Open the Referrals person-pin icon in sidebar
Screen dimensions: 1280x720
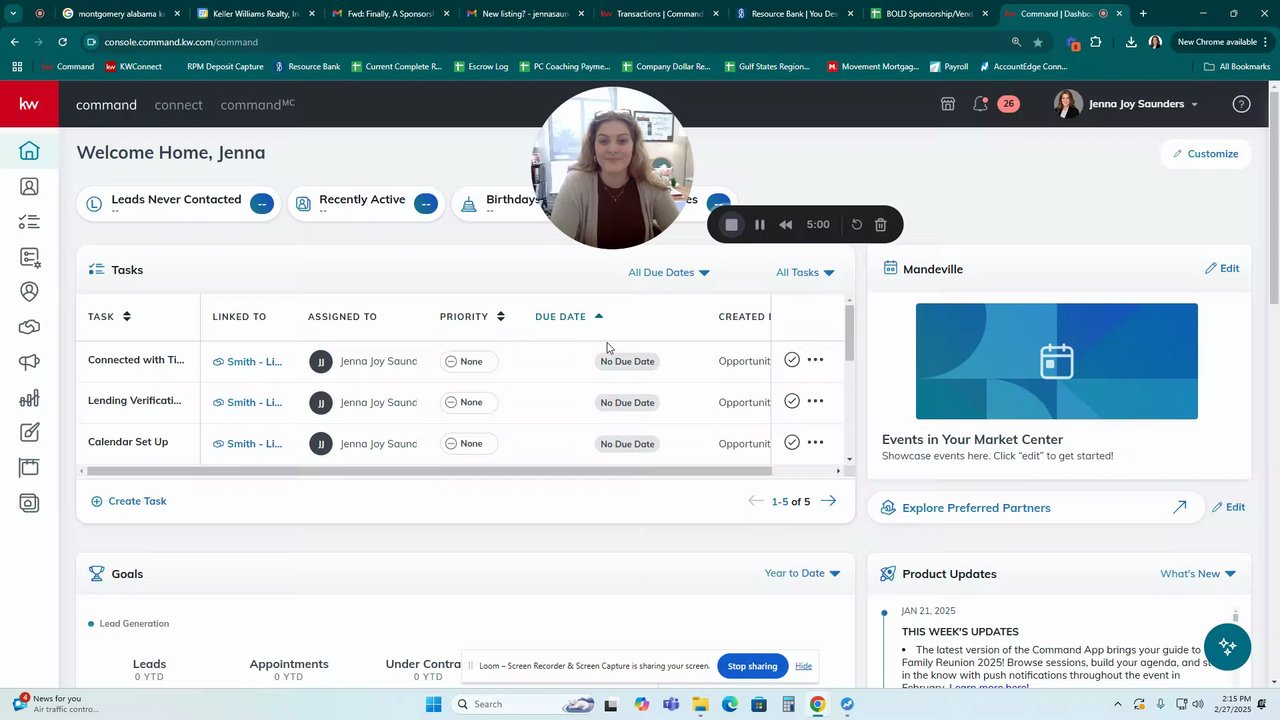click(29, 292)
